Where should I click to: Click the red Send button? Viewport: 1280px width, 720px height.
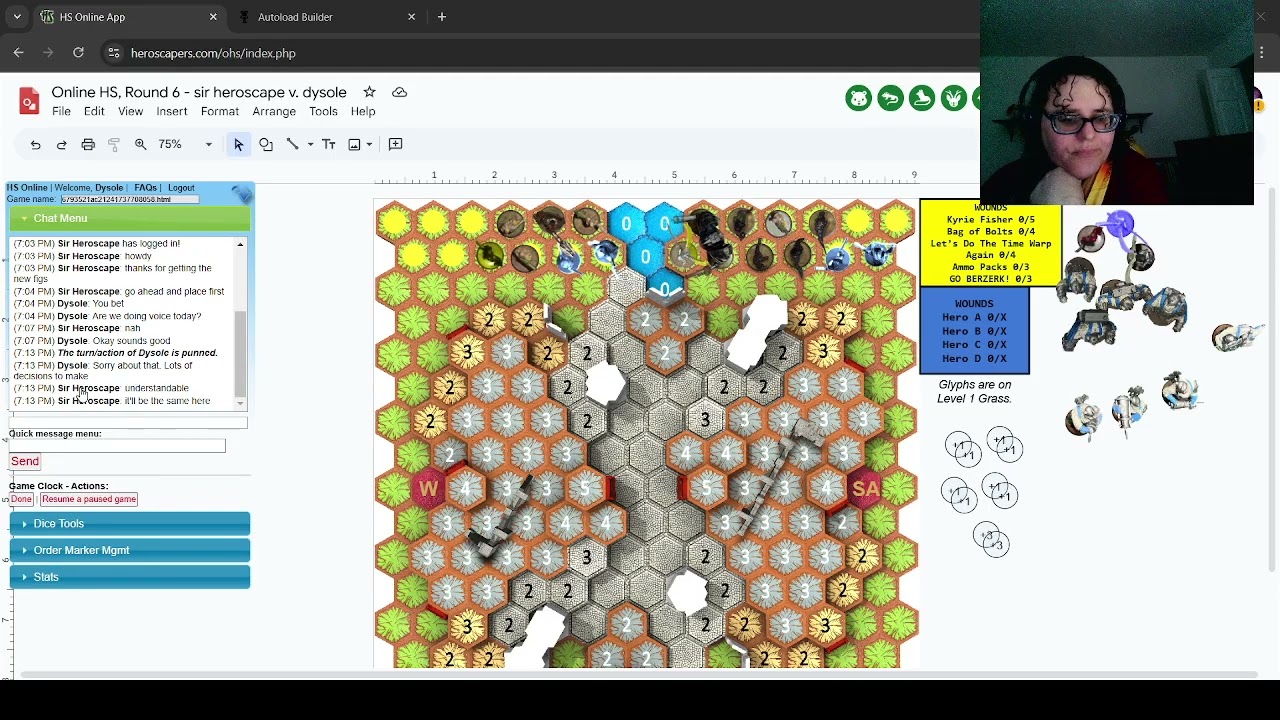(x=25, y=461)
